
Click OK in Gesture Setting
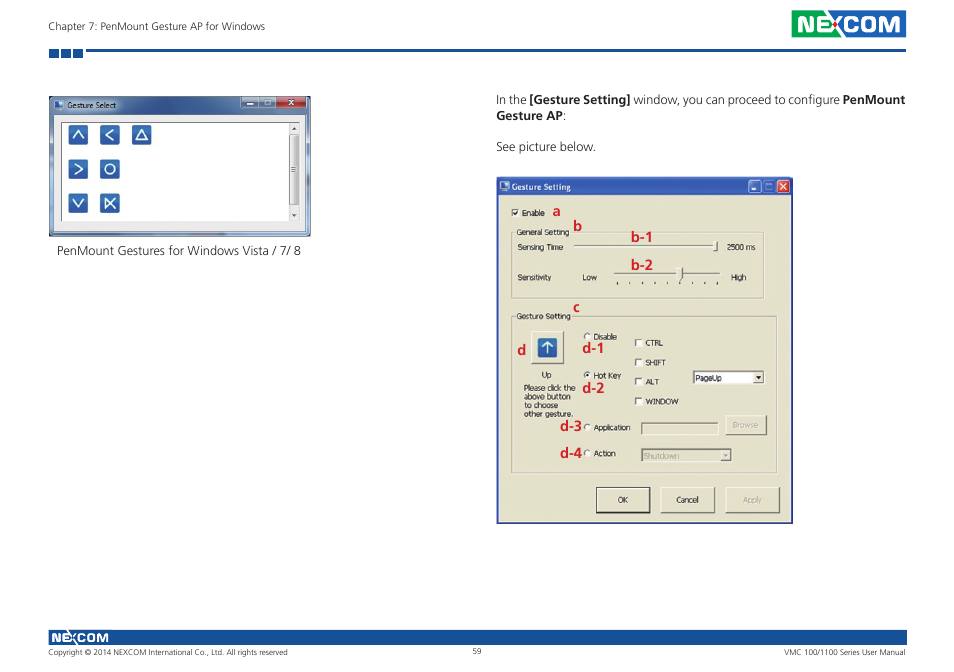(623, 500)
